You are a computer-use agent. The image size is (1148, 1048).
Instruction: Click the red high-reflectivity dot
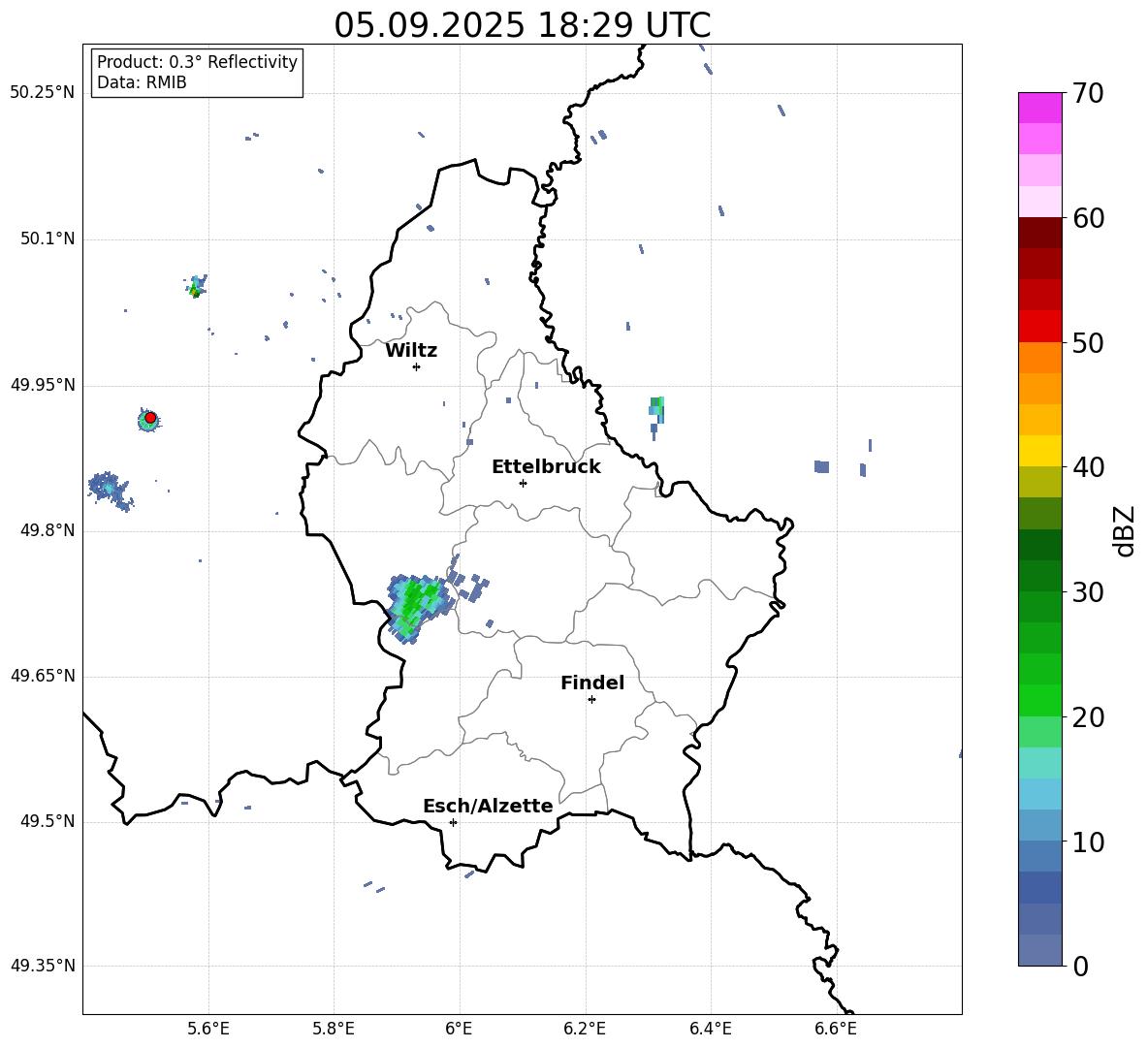pyautogui.click(x=150, y=418)
